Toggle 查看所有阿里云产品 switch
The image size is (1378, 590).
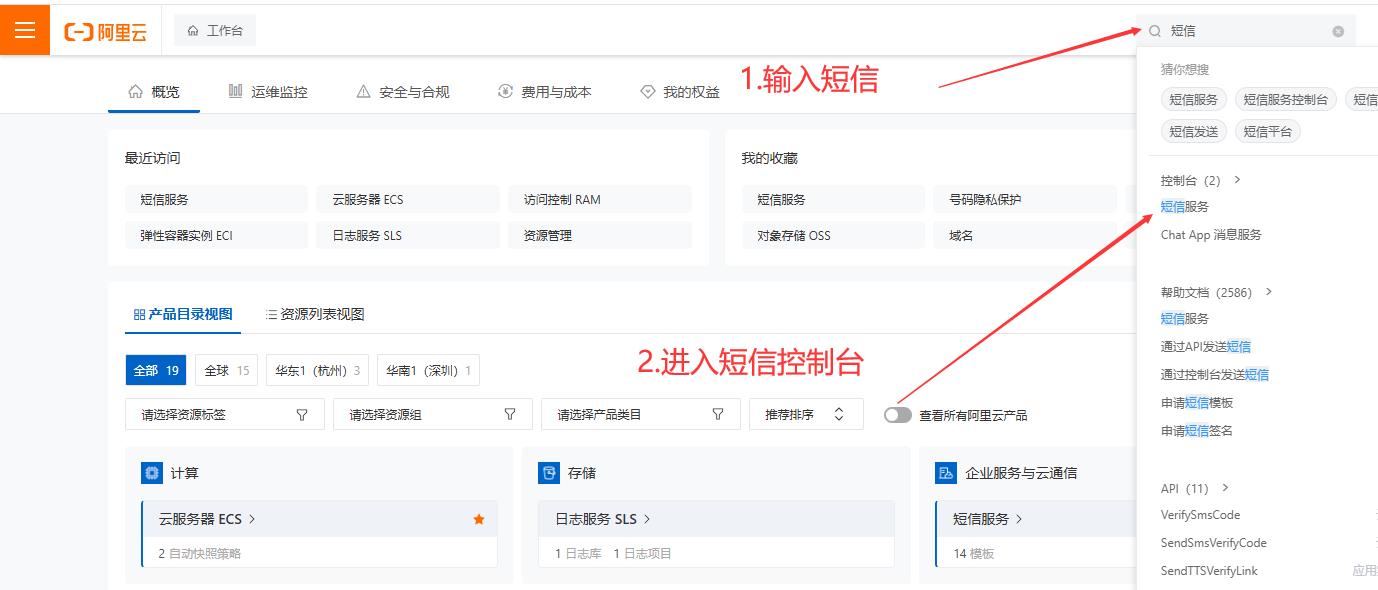click(x=898, y=415)
